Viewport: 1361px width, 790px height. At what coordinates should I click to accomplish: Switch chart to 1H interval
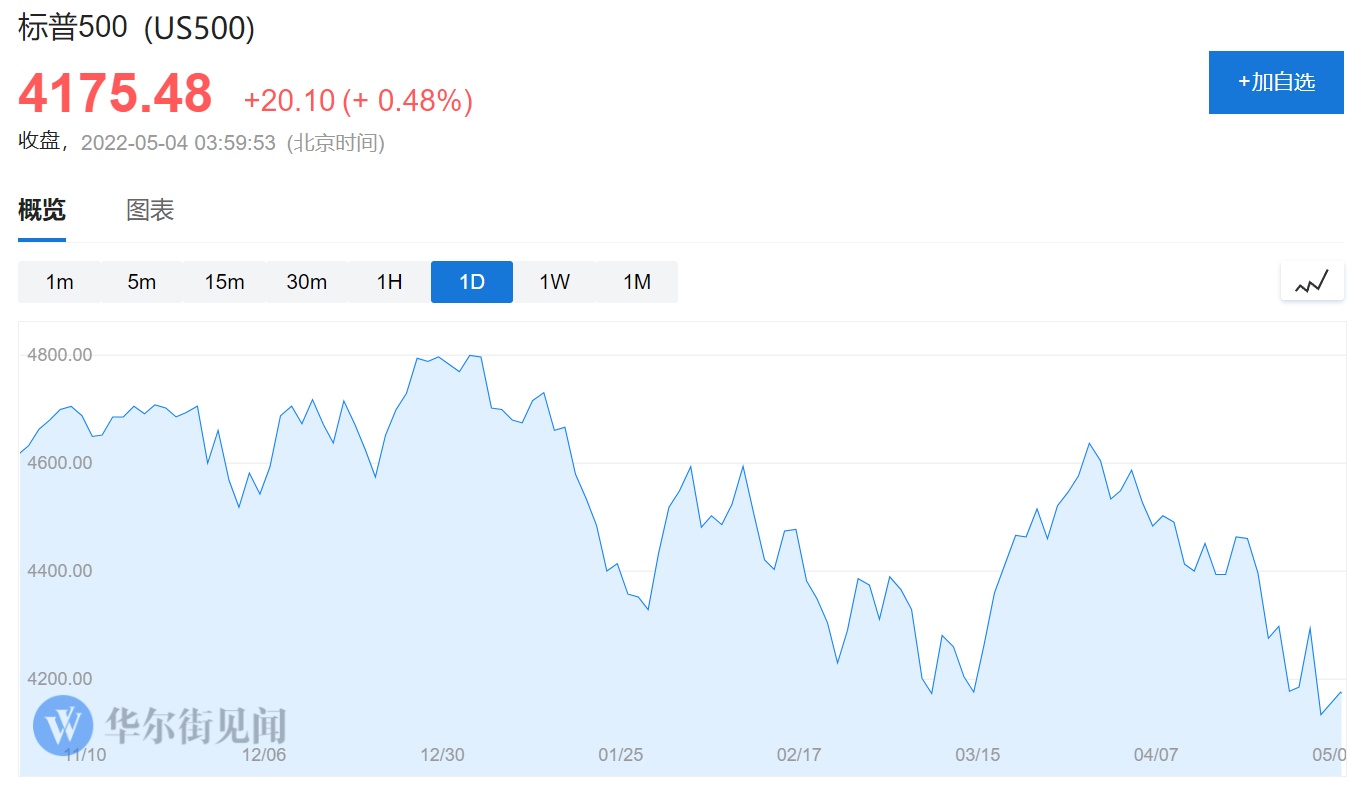pyautogui.click(x=389, y=282)
